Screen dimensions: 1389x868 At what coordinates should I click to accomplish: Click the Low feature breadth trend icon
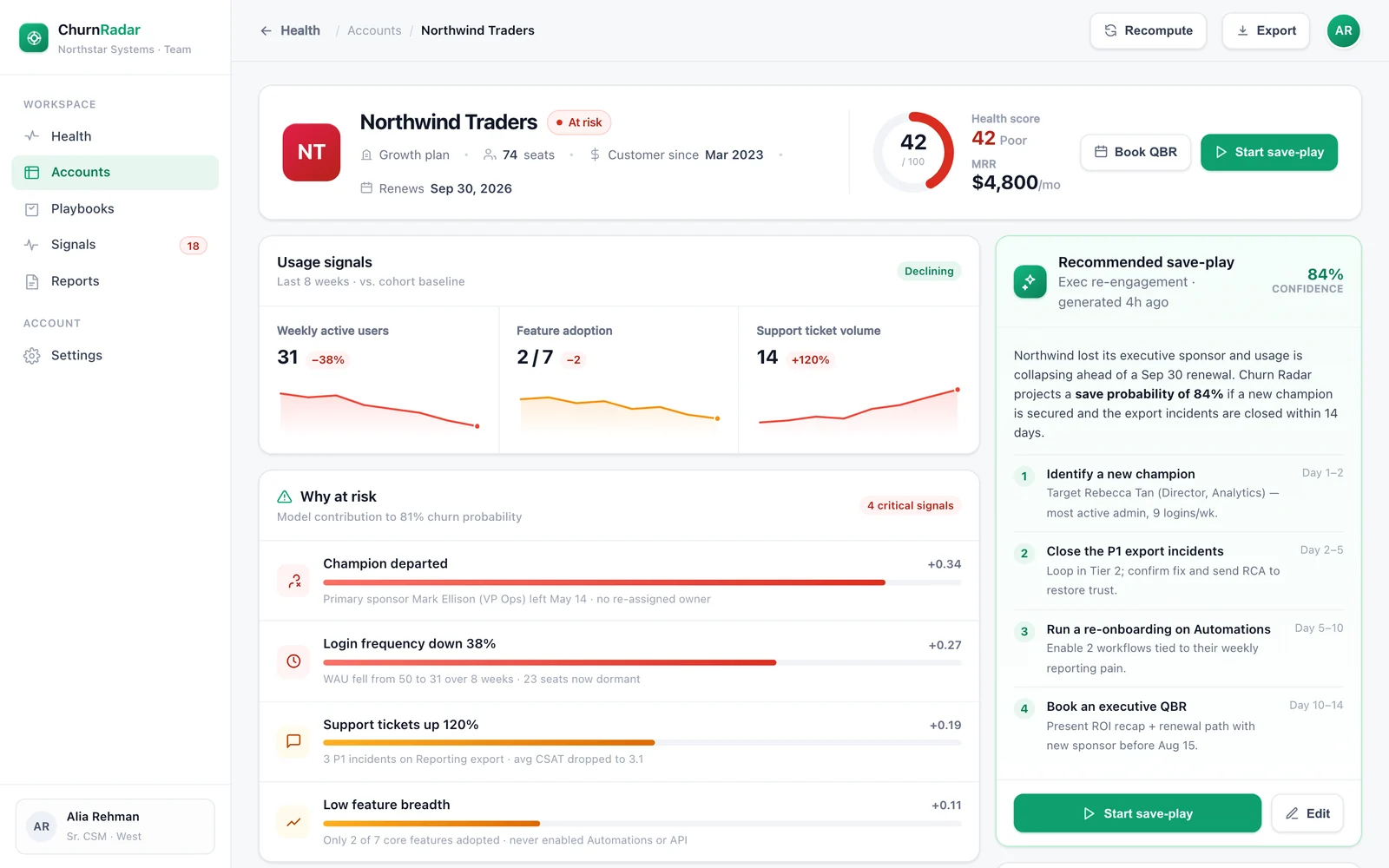(x=293, y=822)
